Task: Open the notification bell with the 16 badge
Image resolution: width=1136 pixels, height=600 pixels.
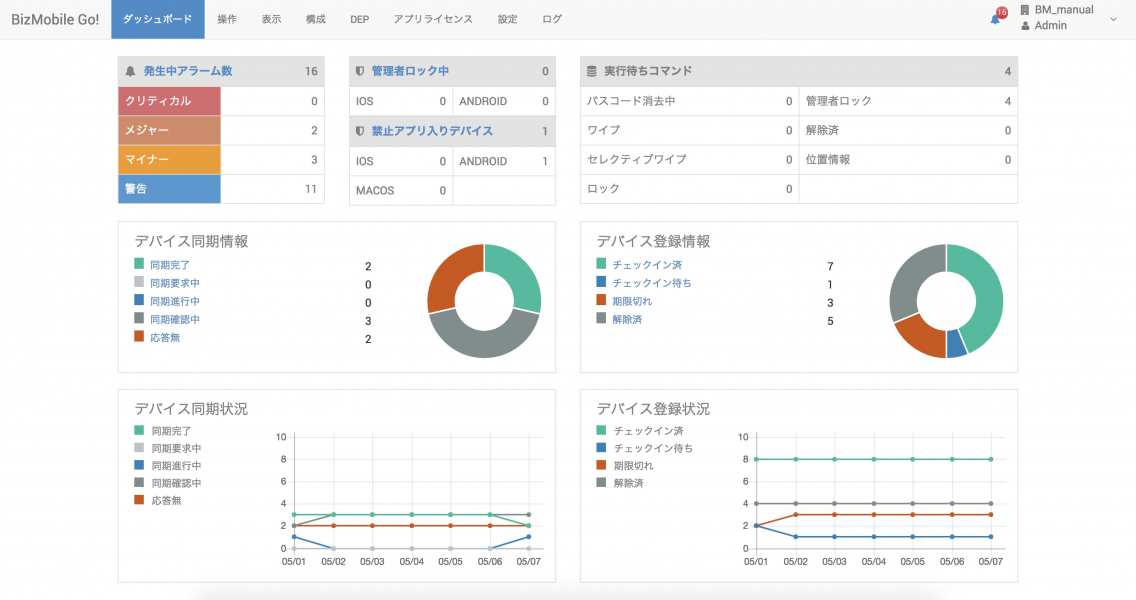Action: pyautogui.click(x=999, y=17)
